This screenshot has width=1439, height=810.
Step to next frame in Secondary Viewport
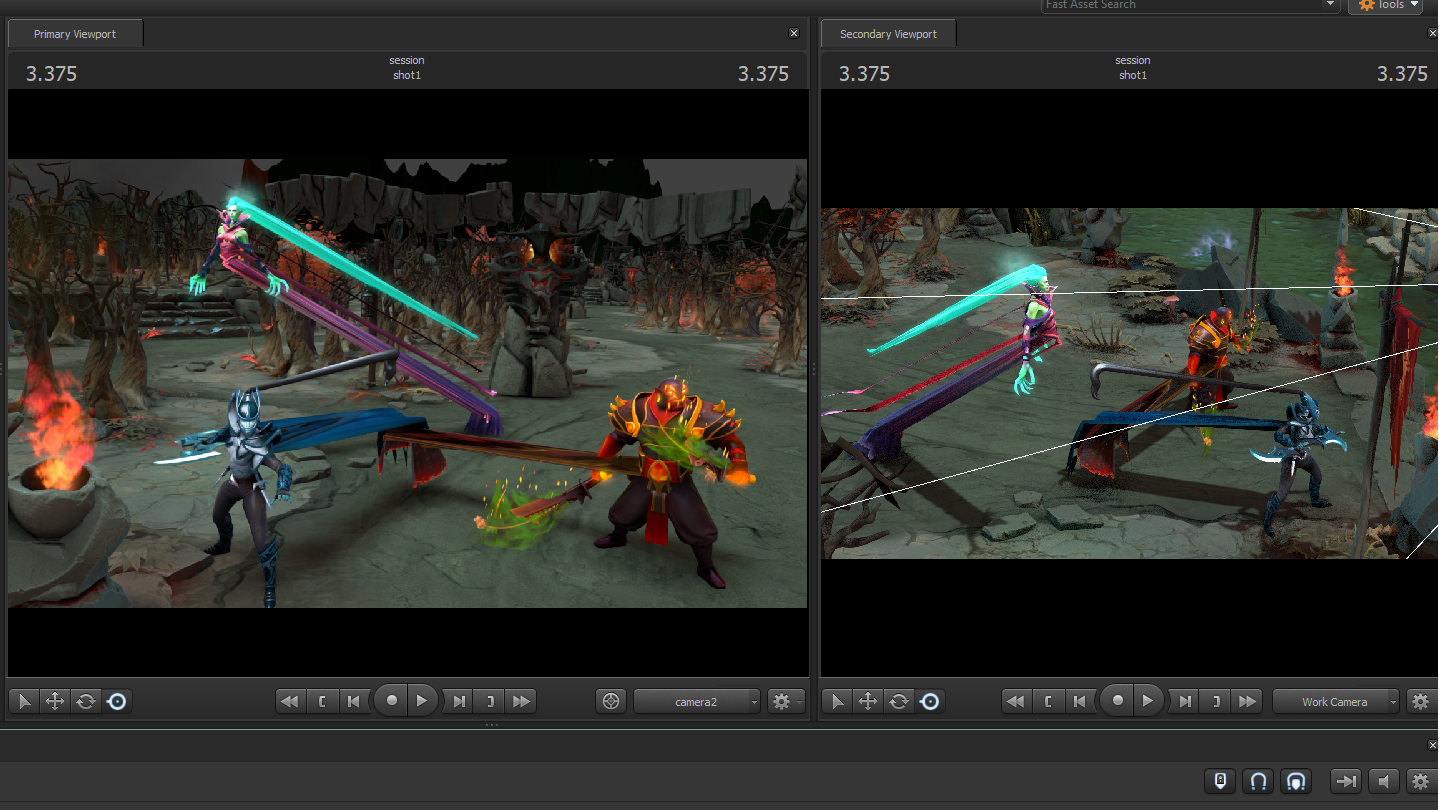(1184, 701)
